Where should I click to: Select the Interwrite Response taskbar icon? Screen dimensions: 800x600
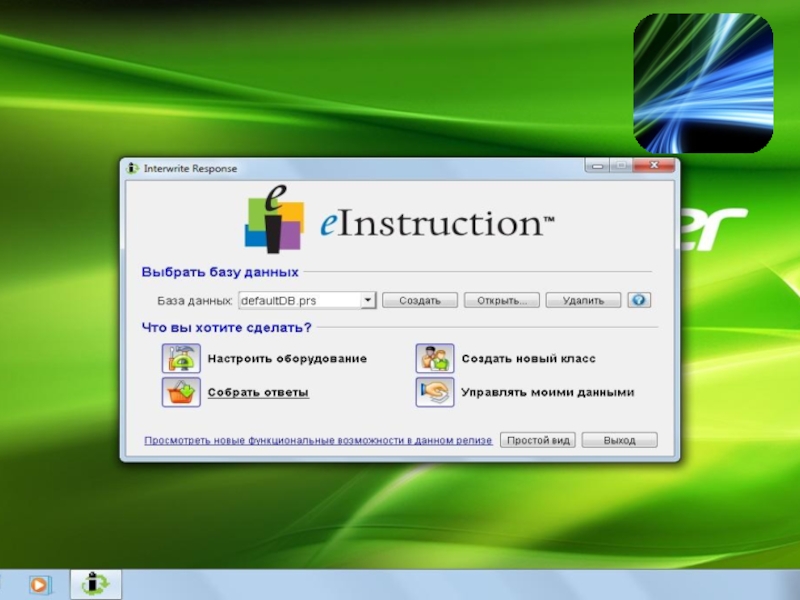click(x=95, y=584)
